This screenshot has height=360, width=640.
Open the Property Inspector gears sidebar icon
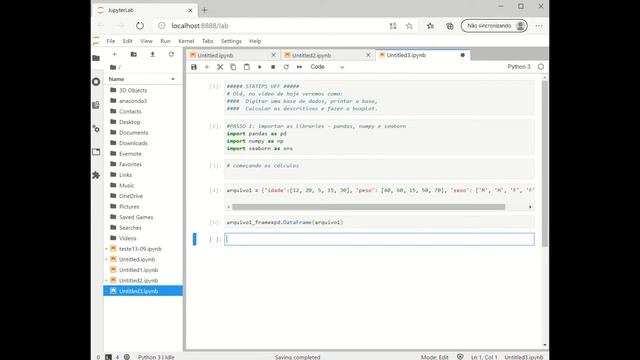click(x=96, y=129)
